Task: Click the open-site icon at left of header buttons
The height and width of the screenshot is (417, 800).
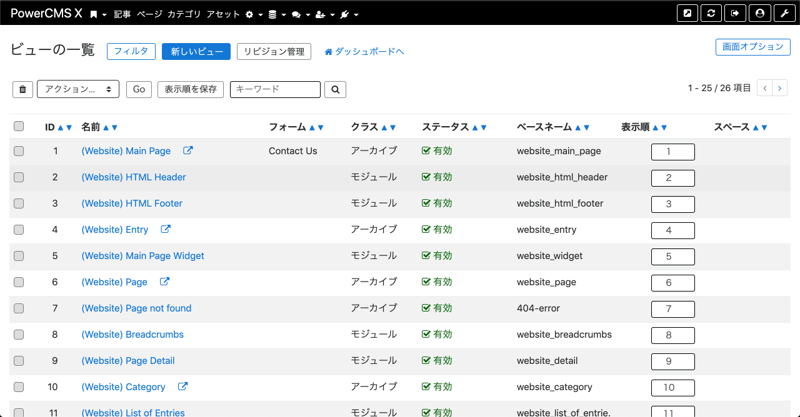Action: click(687, 14)
